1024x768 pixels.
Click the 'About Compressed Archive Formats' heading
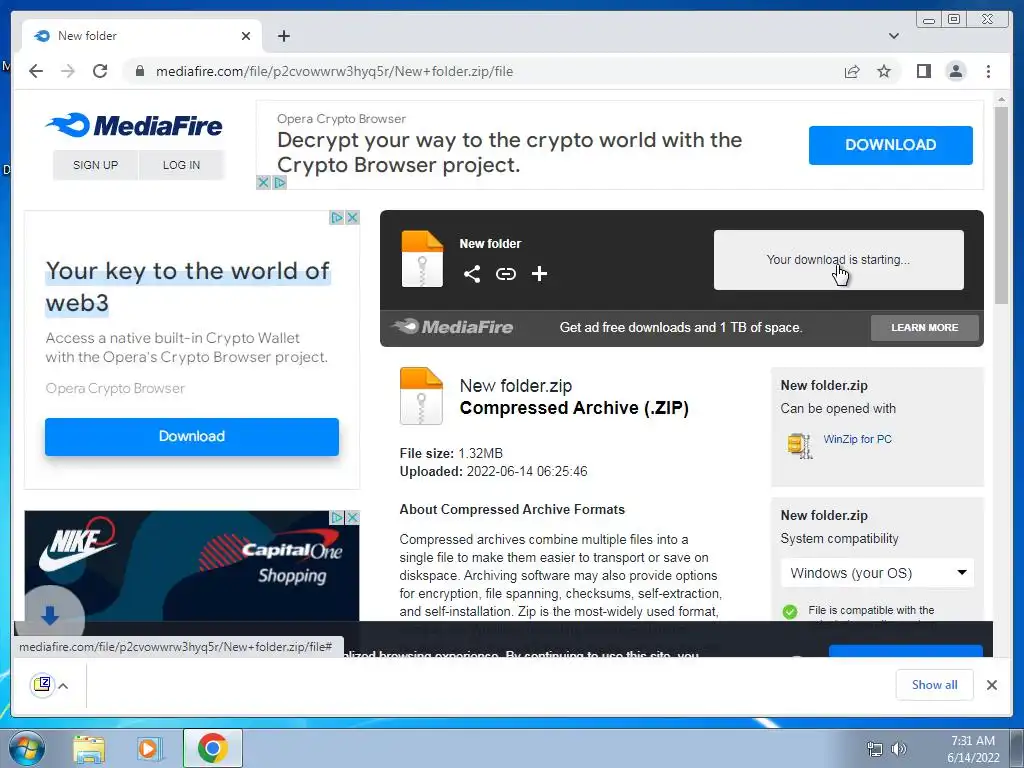[x=512, y=509]
